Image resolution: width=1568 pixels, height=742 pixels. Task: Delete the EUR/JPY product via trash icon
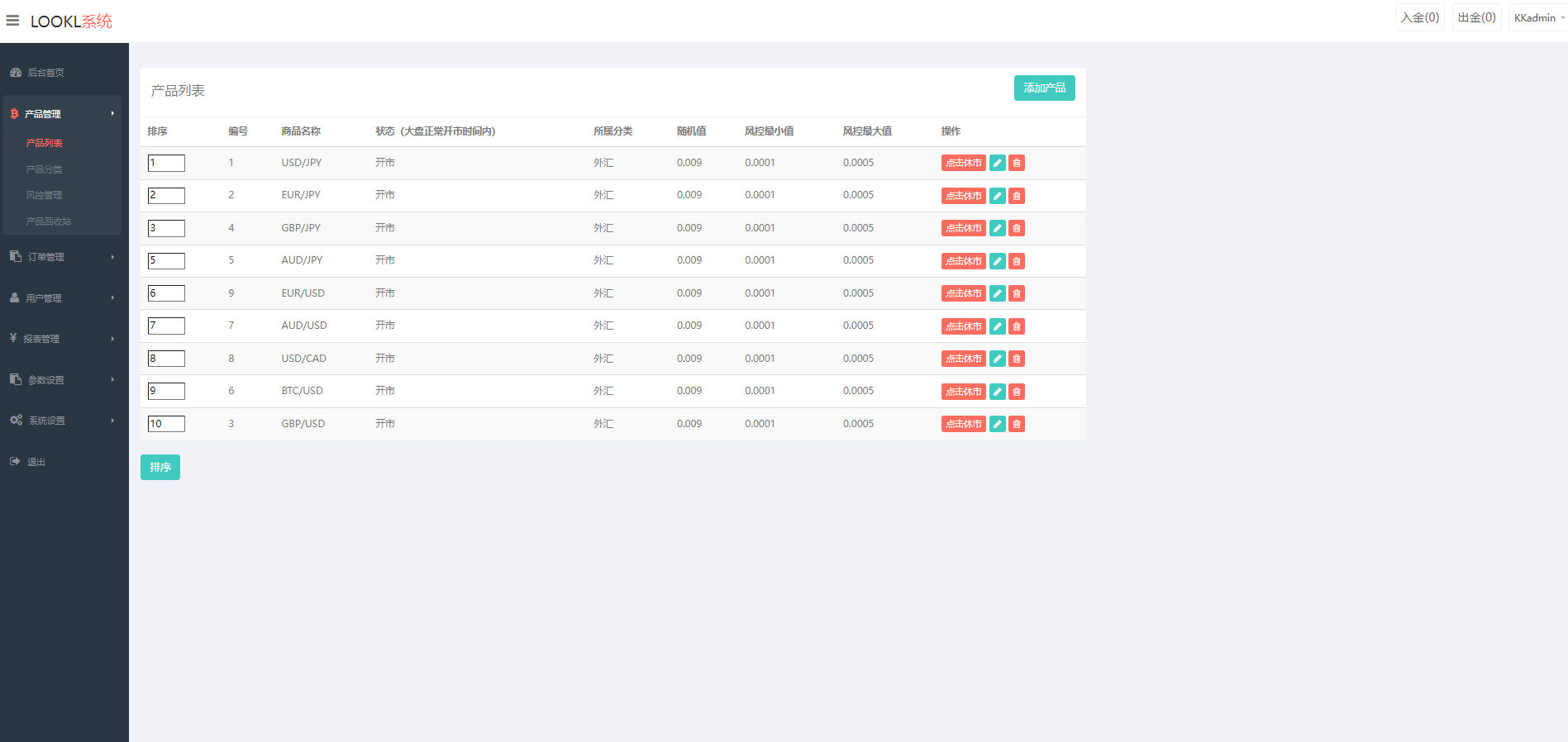pyautogui.click(x=1017, y=196)
